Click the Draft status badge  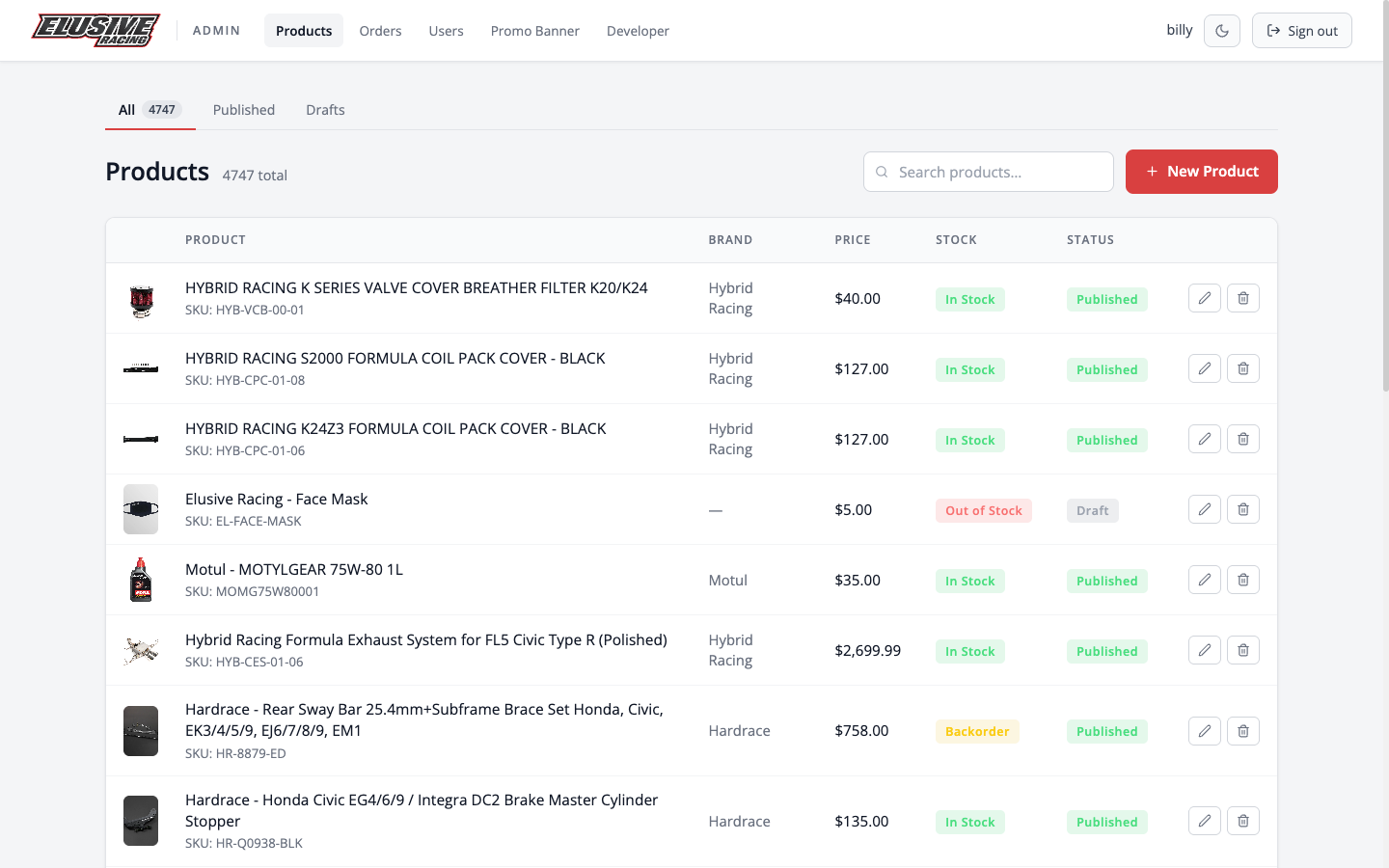click(x=1093, y=510)
